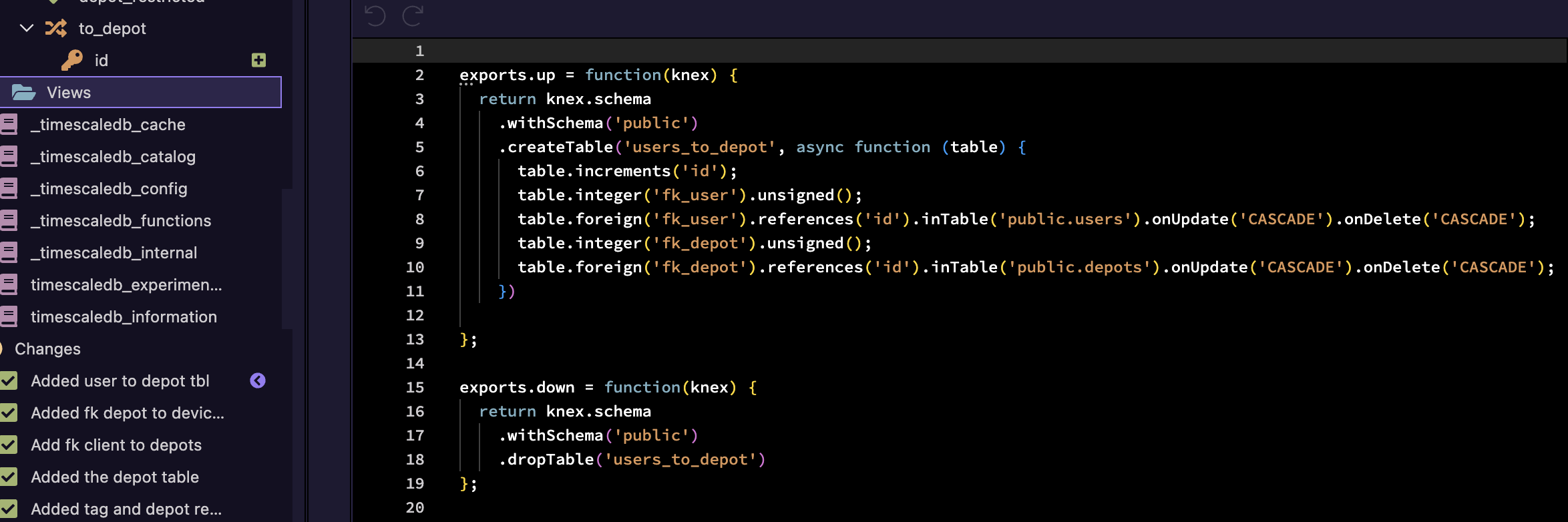Select the to_depot tree item
Image resolution: width=1568 pixels, height=522 pixels.
tap(112, 29)
